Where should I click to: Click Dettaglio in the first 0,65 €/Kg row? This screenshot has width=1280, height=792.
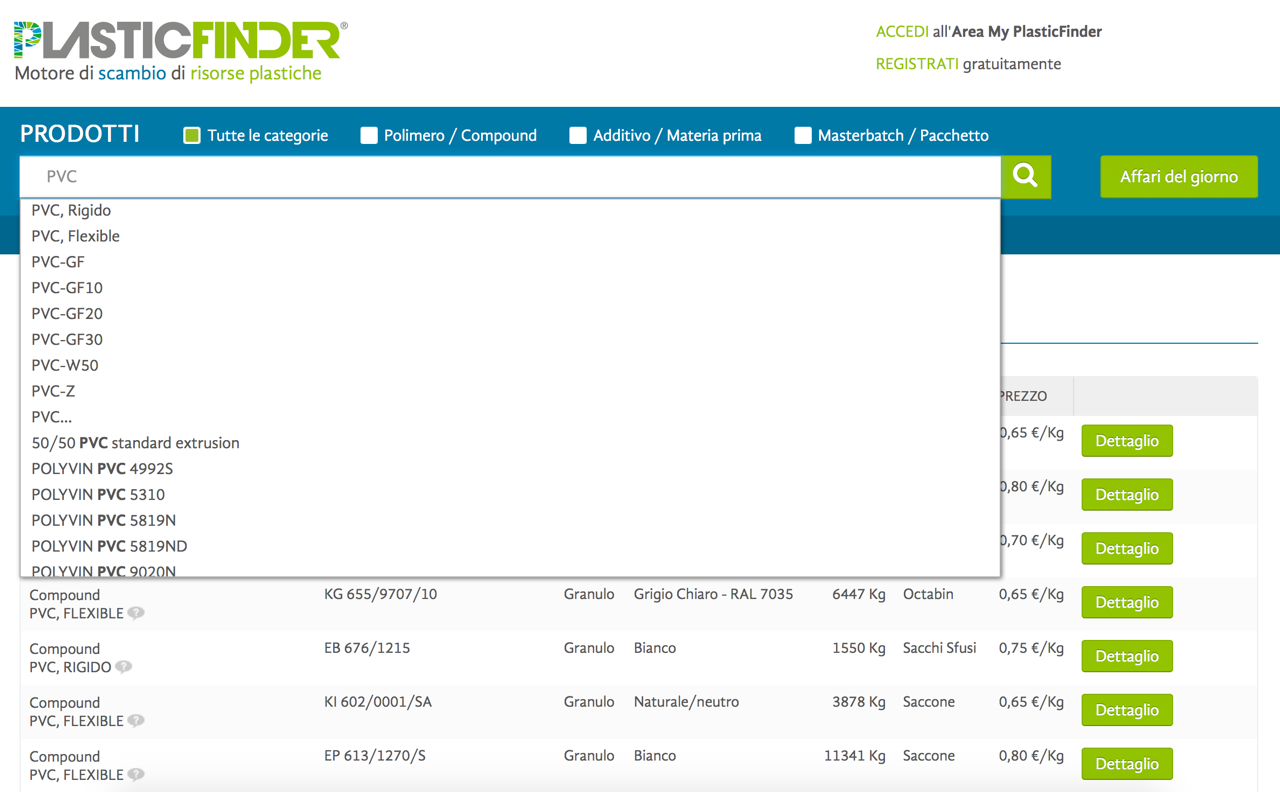(x=1127, y=441)
